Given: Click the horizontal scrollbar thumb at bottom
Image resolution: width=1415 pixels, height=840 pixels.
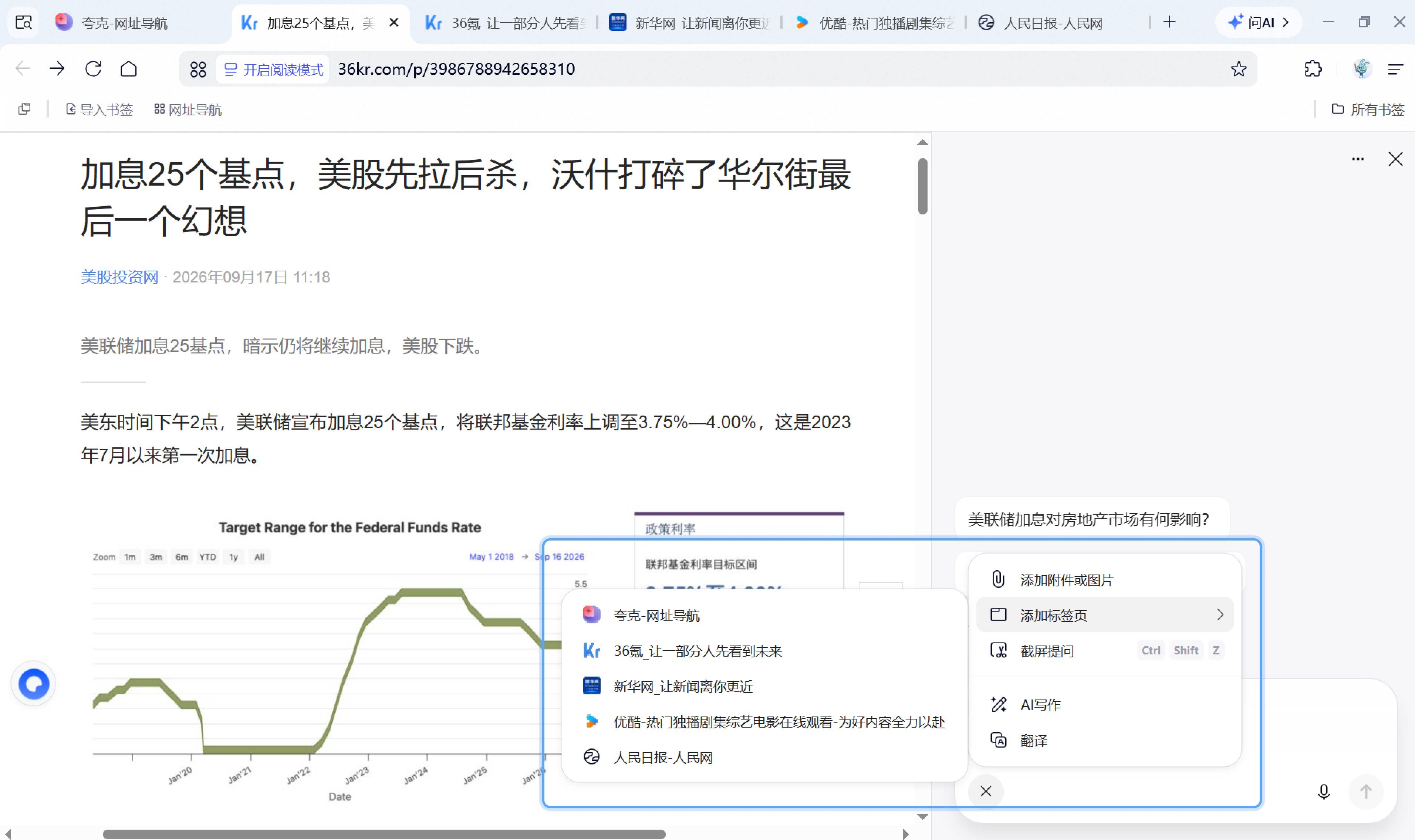Looking at the screenshot, I should click(x=384, y=834).
